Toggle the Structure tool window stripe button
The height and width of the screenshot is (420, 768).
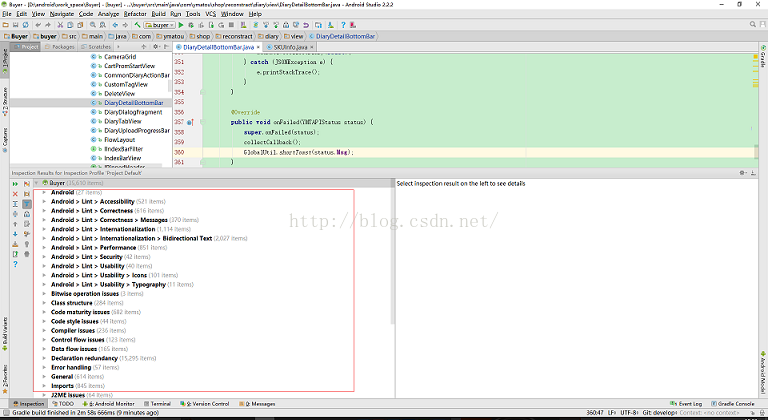tap(4, 101)
